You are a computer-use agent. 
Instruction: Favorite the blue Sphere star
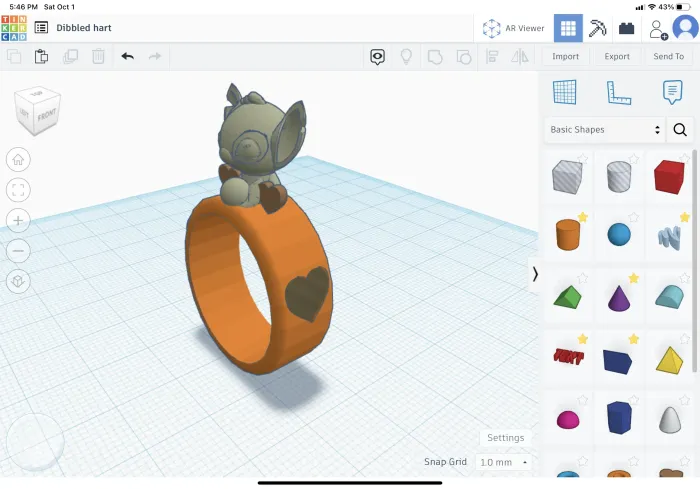point(633,217)
